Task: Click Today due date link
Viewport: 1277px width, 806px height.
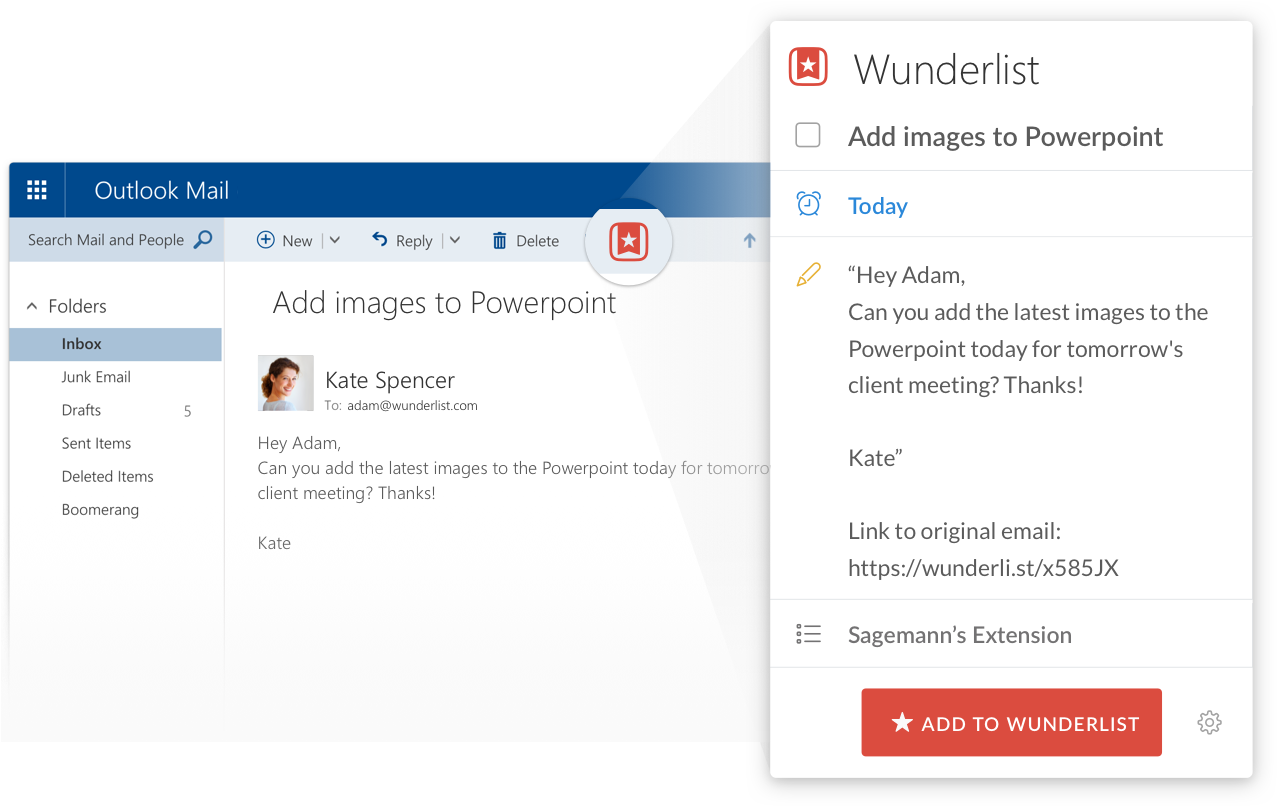Action: click(x=878, y=206)
